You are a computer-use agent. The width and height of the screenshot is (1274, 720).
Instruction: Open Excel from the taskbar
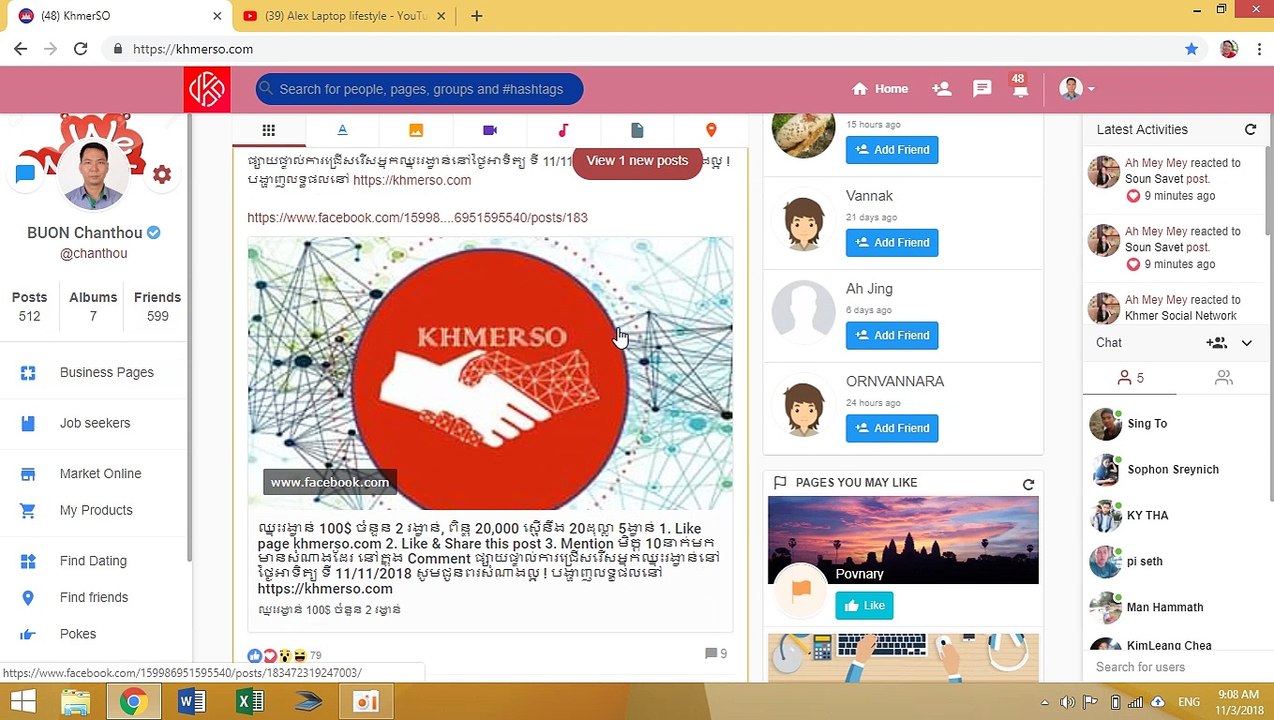(x=249, y=702)
